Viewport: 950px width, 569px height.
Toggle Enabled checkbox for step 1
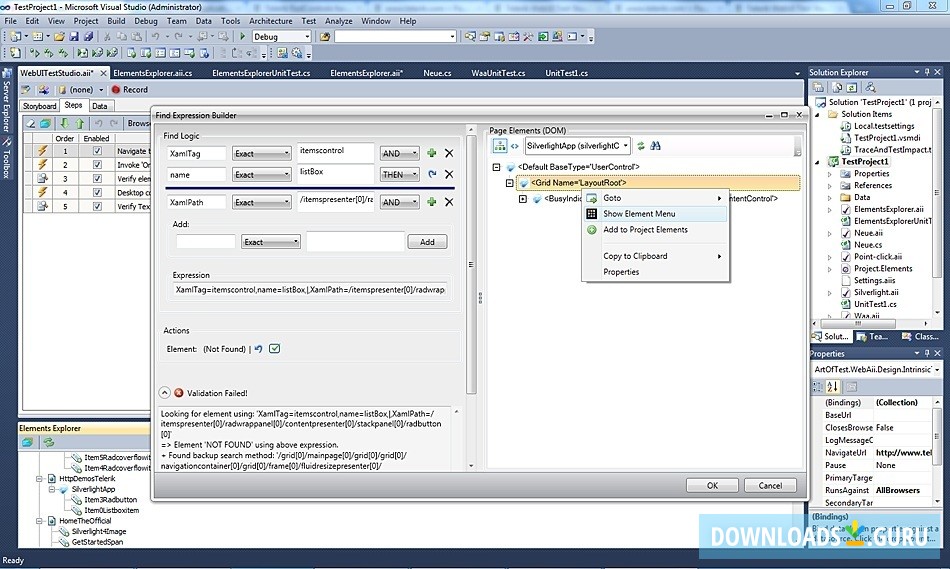click(x=97, y=151)
